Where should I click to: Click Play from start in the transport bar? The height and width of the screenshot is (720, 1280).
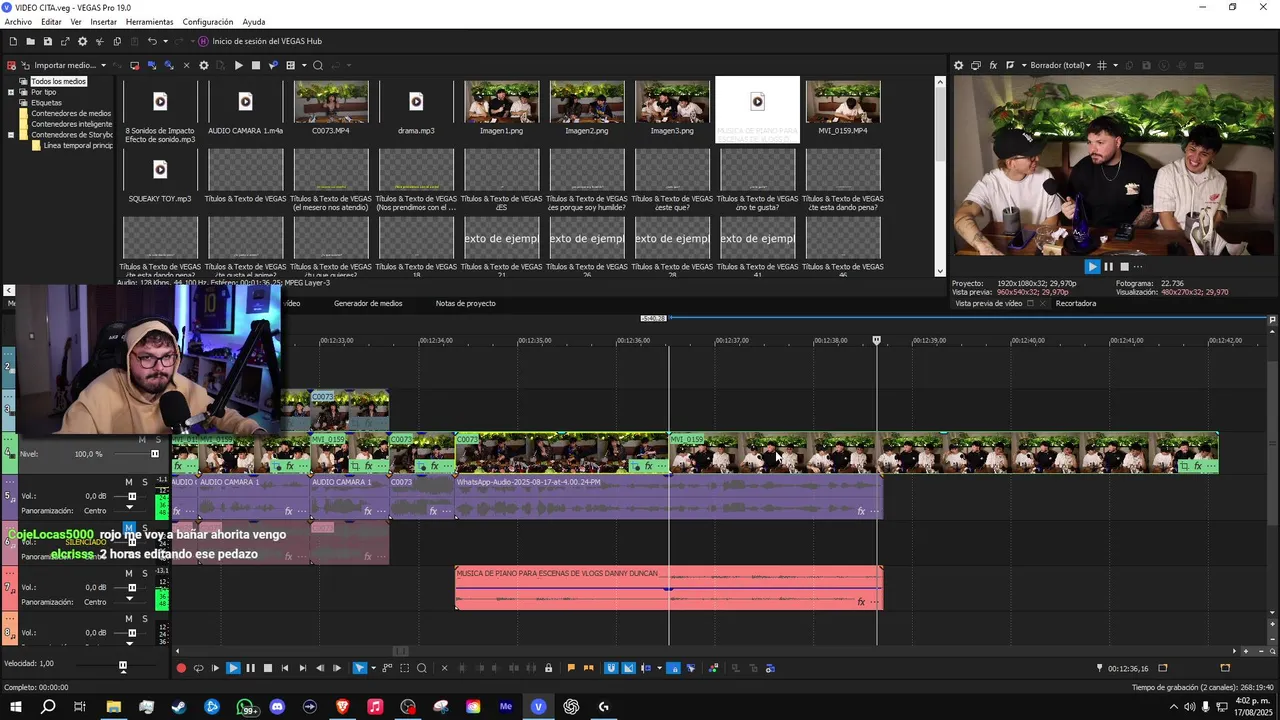coord(215,668)
